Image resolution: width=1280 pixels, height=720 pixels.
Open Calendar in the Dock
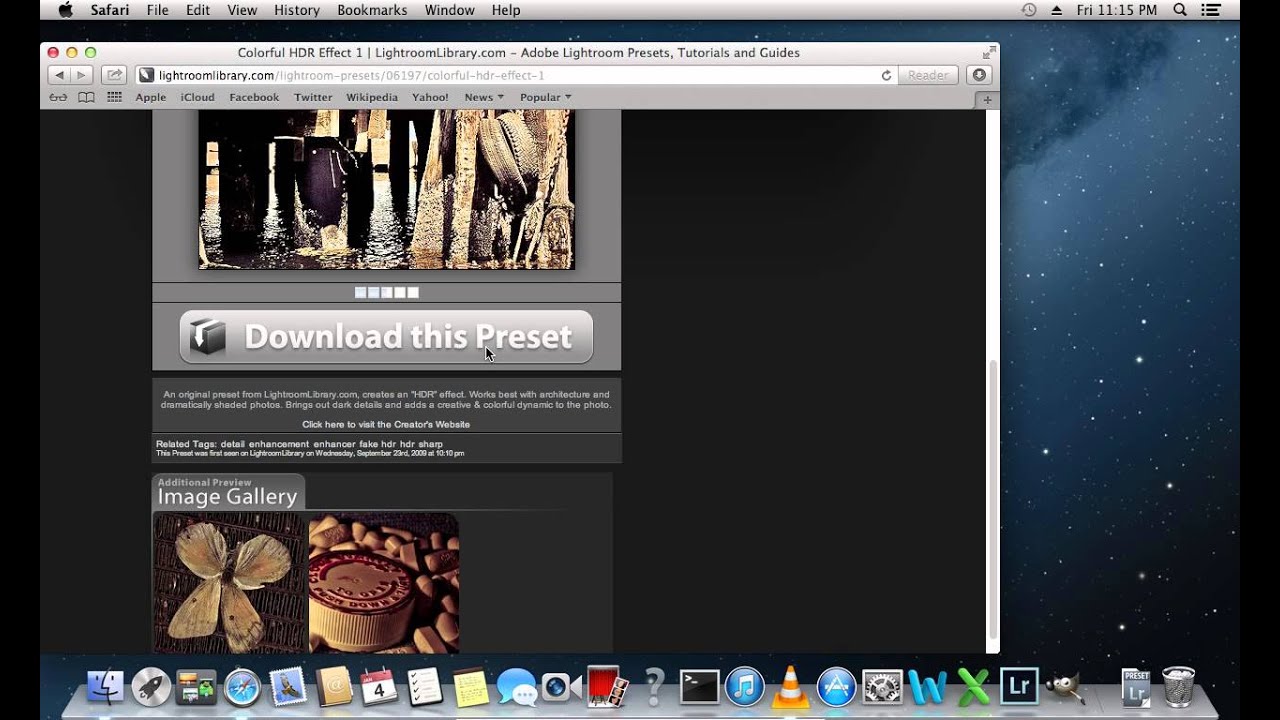click(379, 687)
